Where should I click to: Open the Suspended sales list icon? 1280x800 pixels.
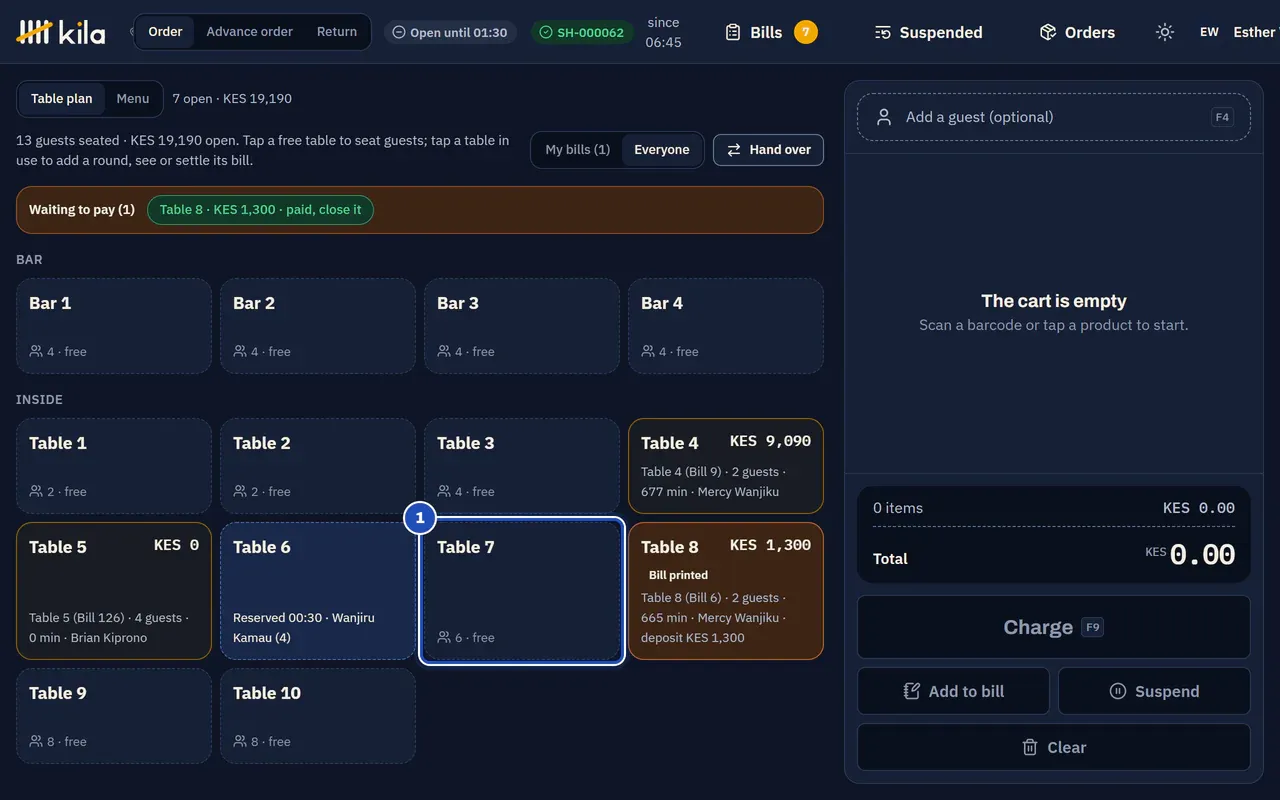point(882,32)
